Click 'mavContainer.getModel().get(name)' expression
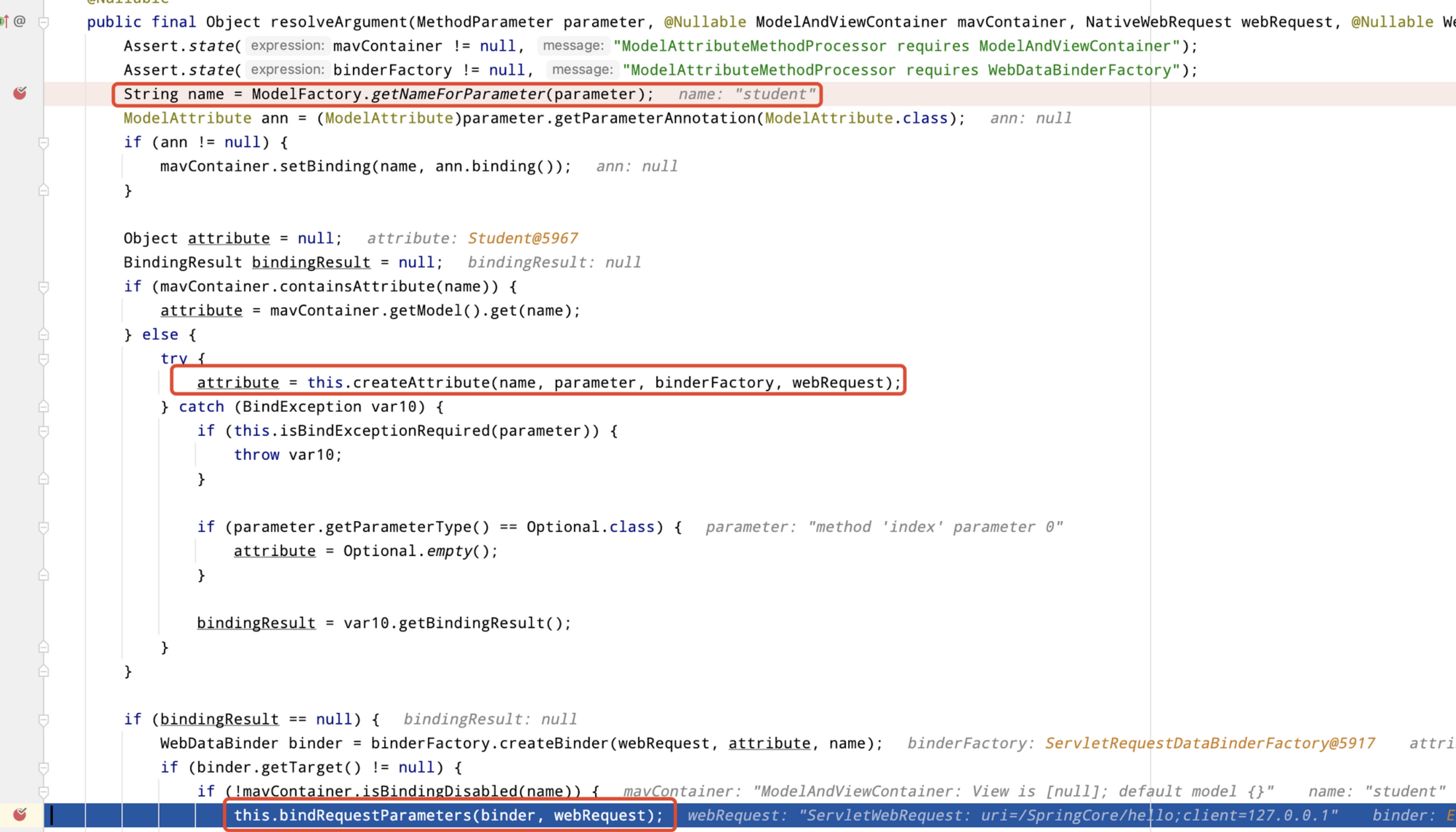Screen dimensions: 1456x832 point(420,311)
